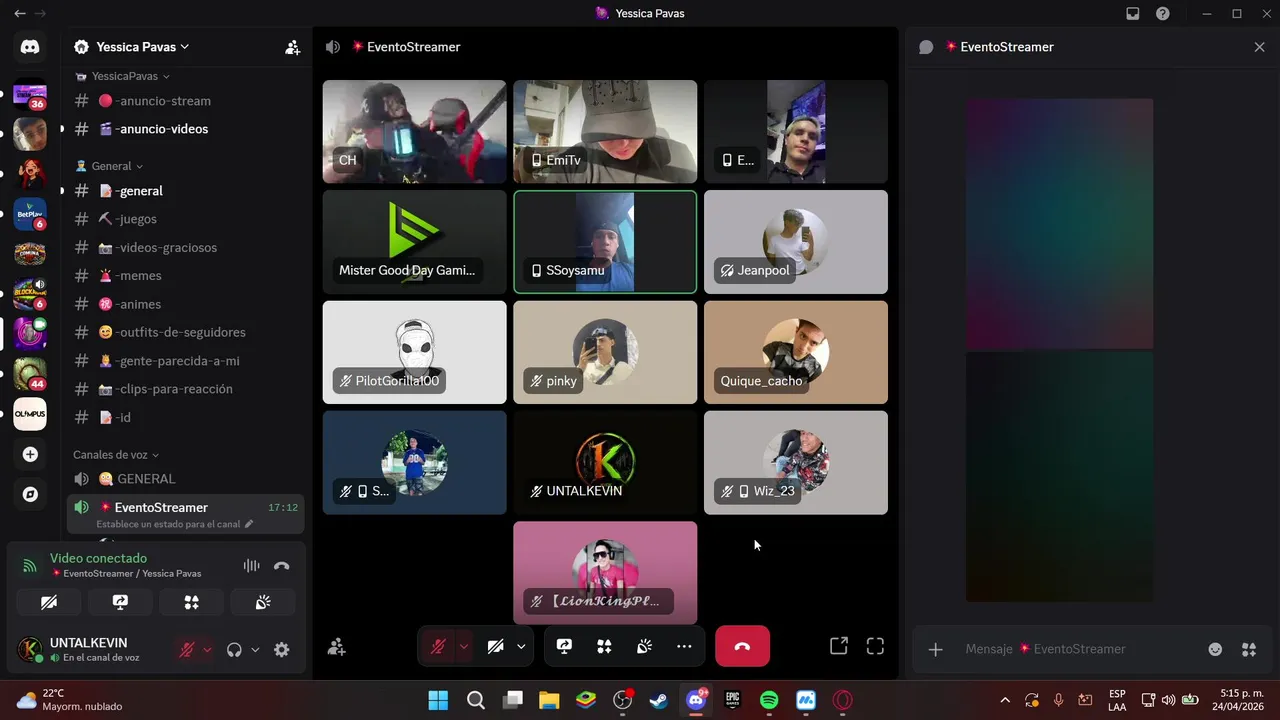The image size is (1280, 720).
Task: Toggle the speaker icon beside EventoStreamer title
Action: coord(333,47)
